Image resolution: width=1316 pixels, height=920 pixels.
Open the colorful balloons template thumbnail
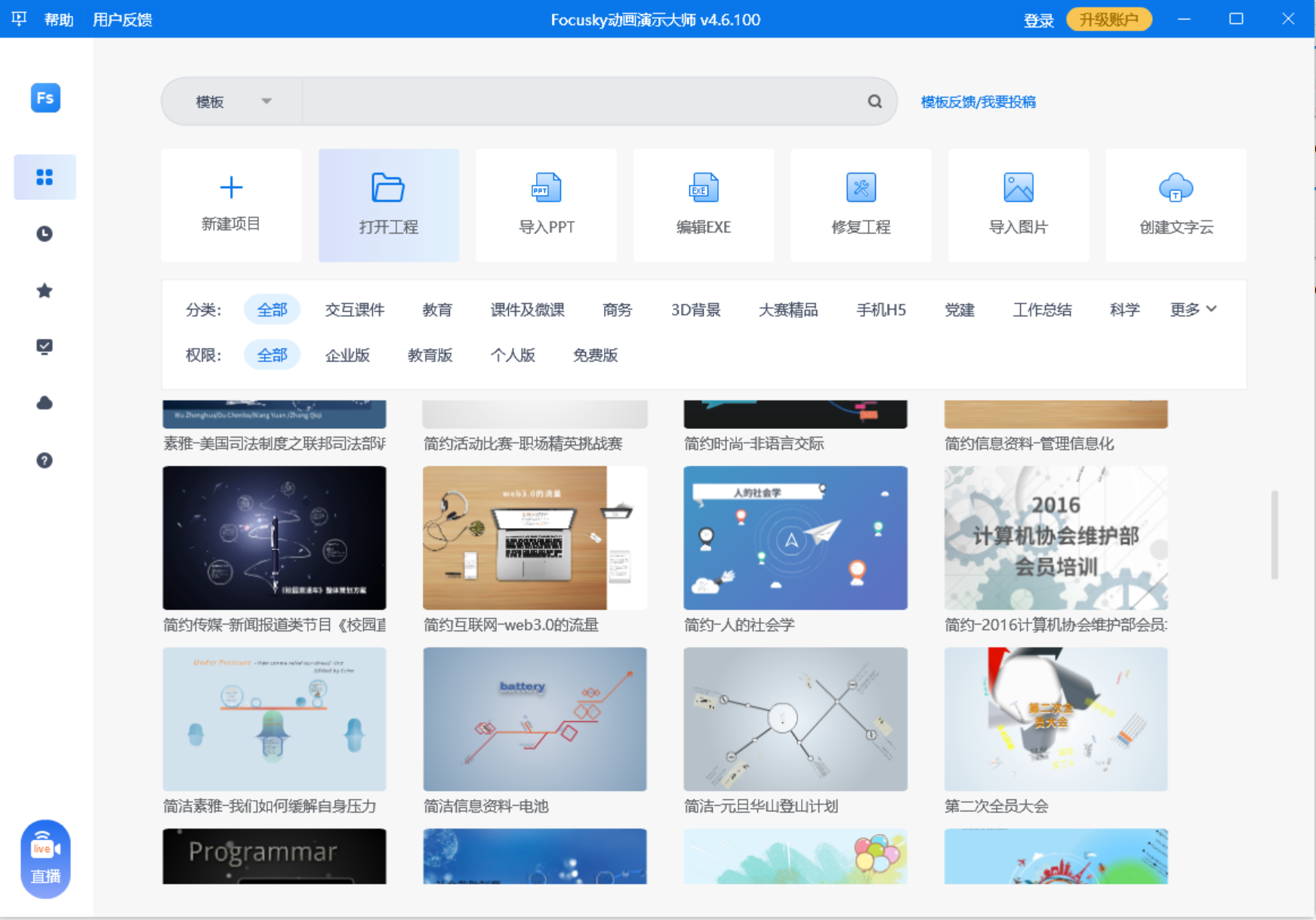795,857
